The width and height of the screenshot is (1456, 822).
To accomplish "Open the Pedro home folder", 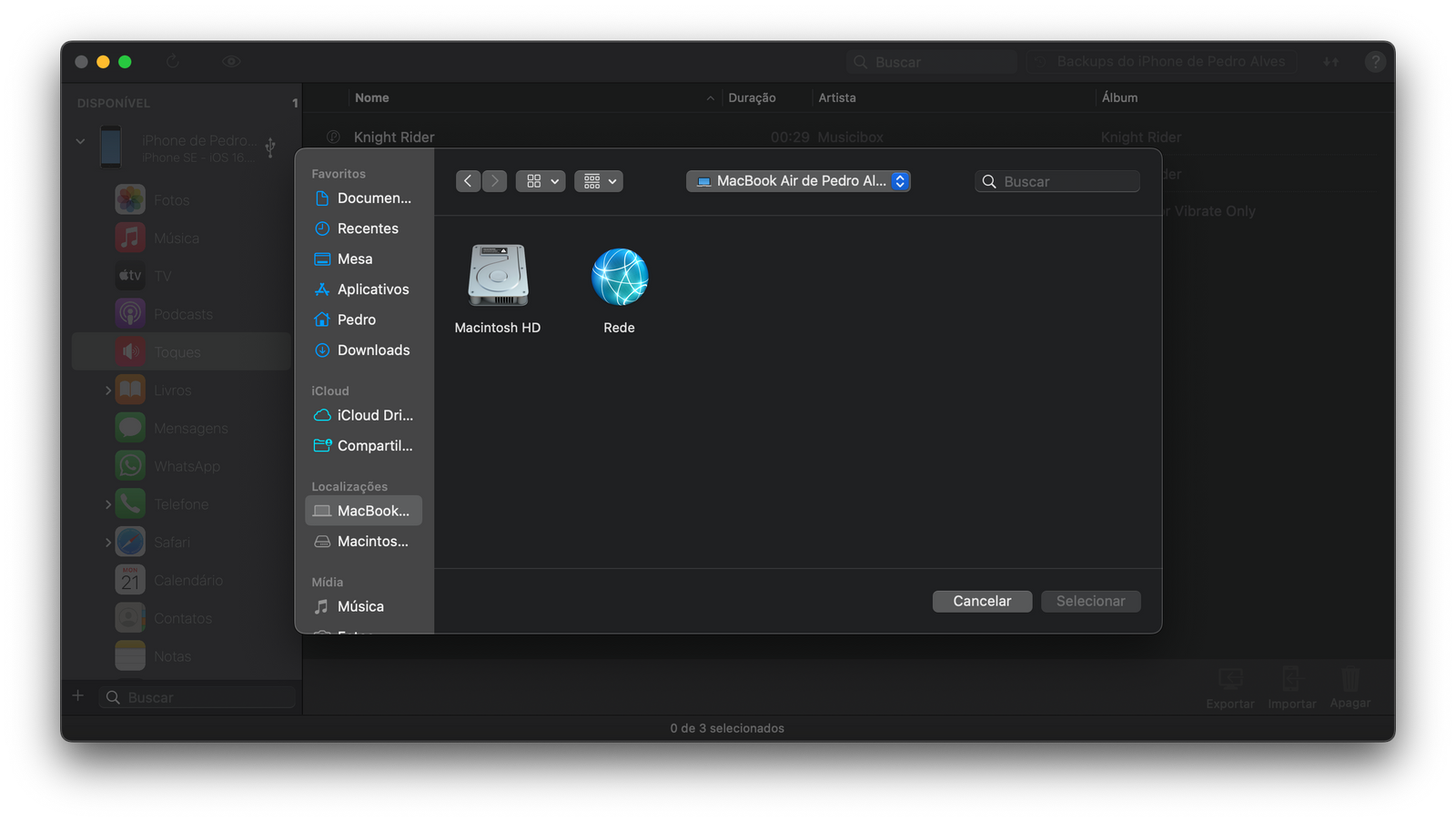I will pos(356,320).
